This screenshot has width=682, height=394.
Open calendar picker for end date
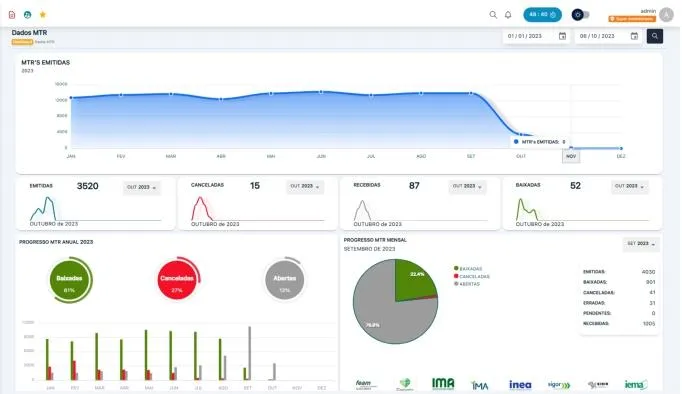pyautogui.click(x=634, y=36)
